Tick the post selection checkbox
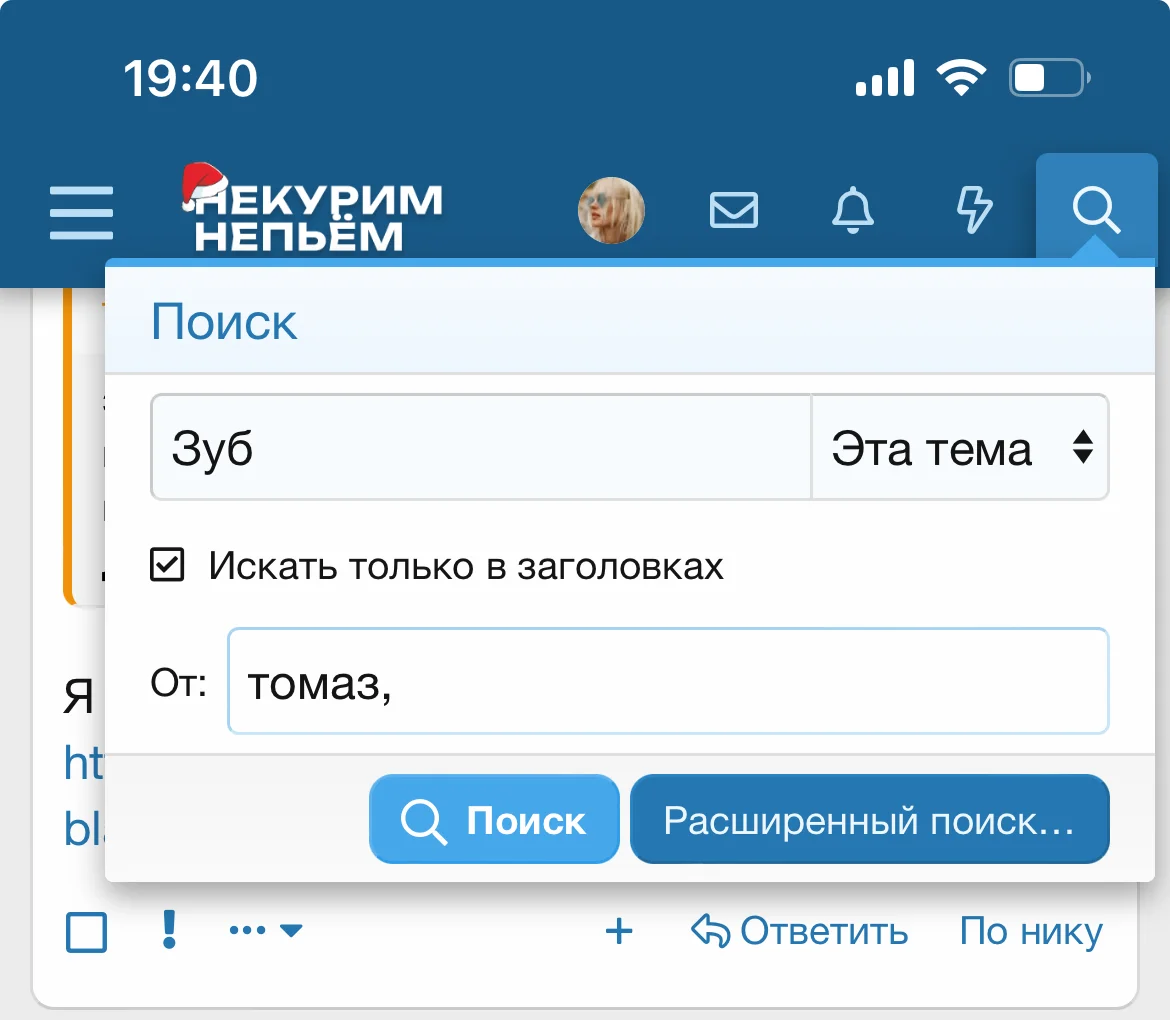This screenshot has height=1020, width=1170. [x=87, y=933]
